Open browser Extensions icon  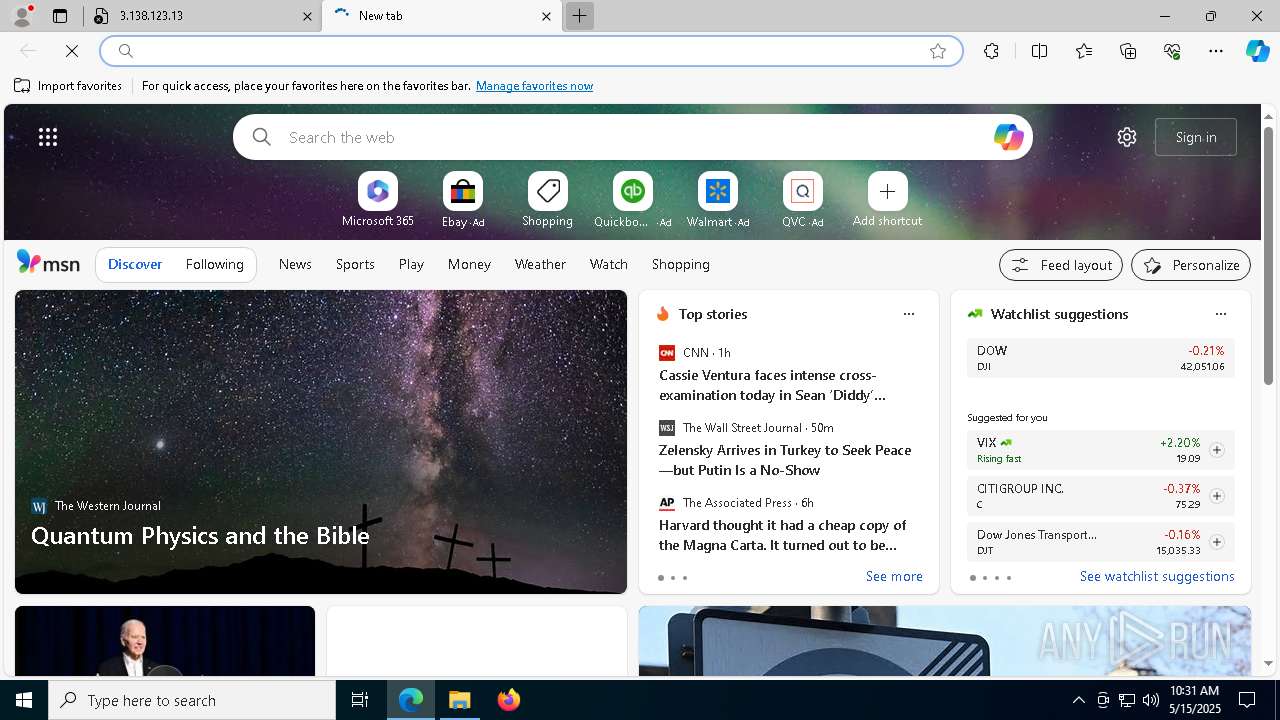(x=991, y=51)
